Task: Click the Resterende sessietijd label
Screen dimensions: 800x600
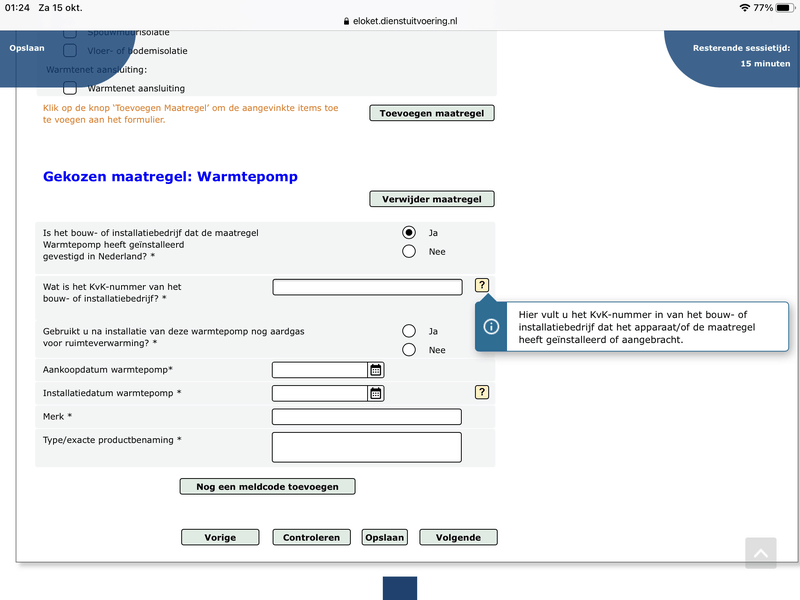Action: coord(741,48)
